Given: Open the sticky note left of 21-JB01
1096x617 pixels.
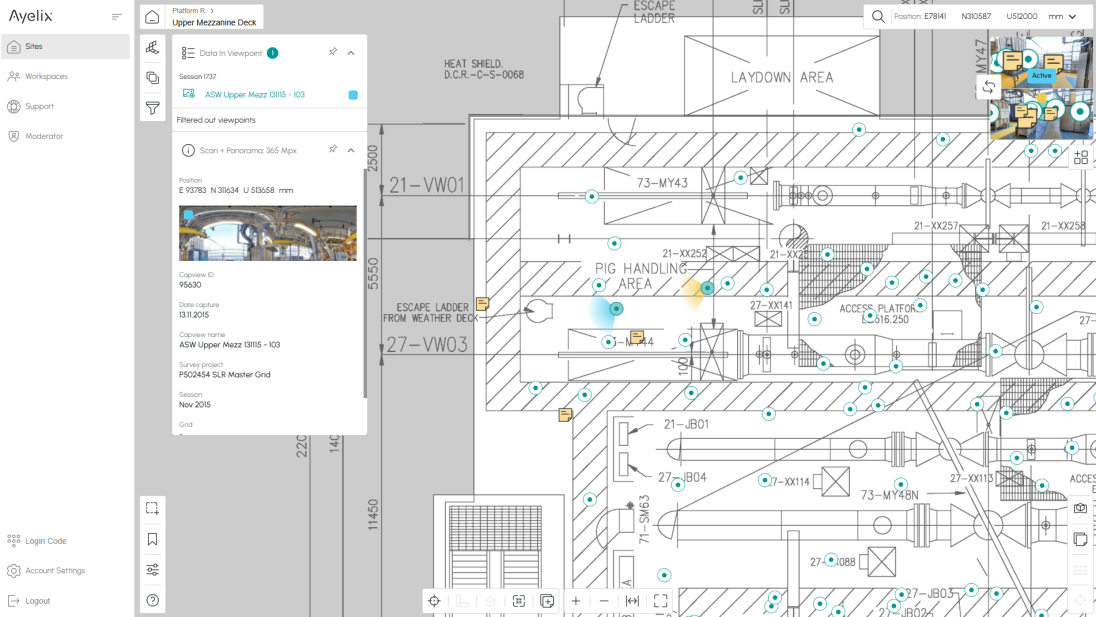Looking at the screenshot, I should pyautogui.click(x=565, y=415).
